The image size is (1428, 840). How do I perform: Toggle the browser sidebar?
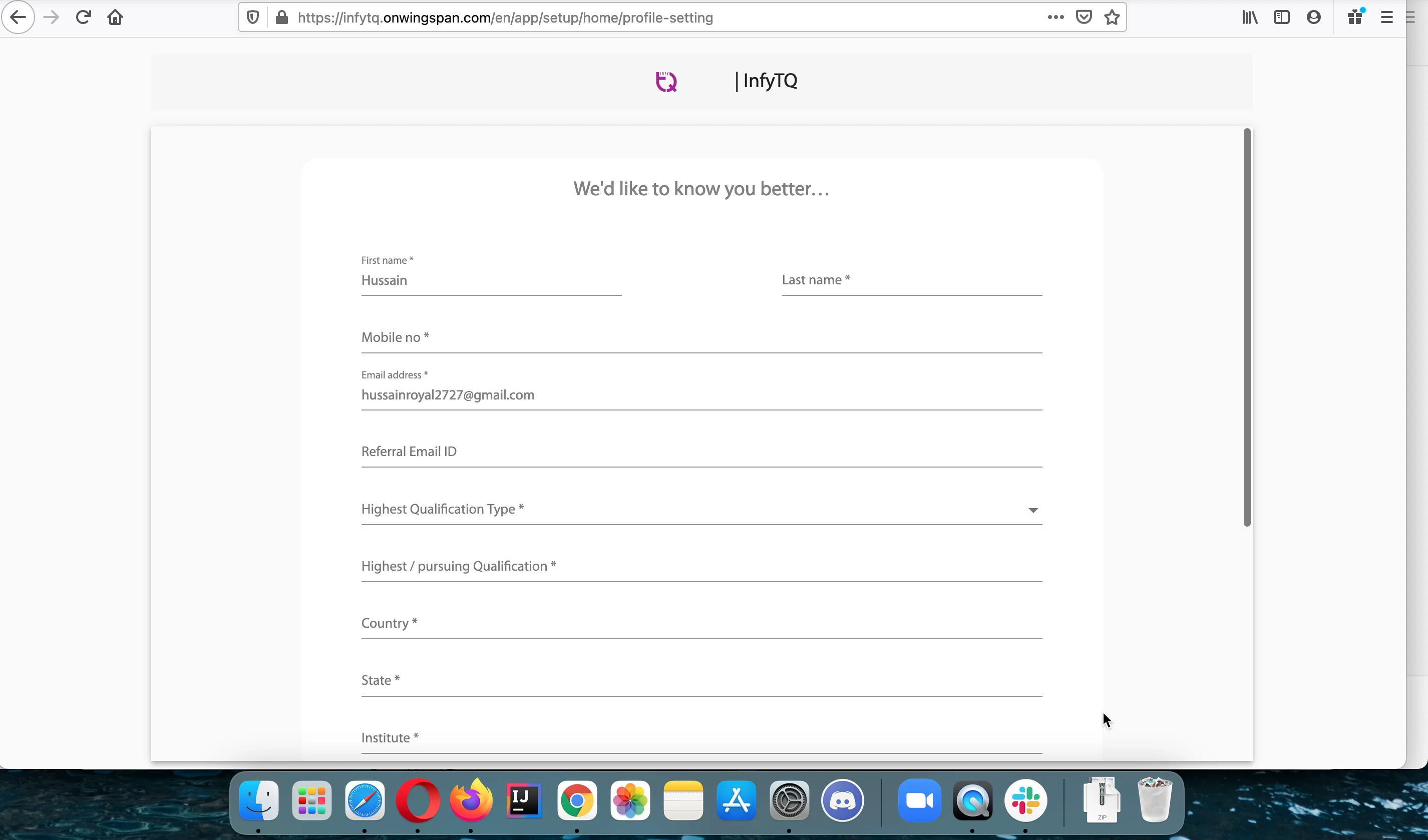(1281, 18)
